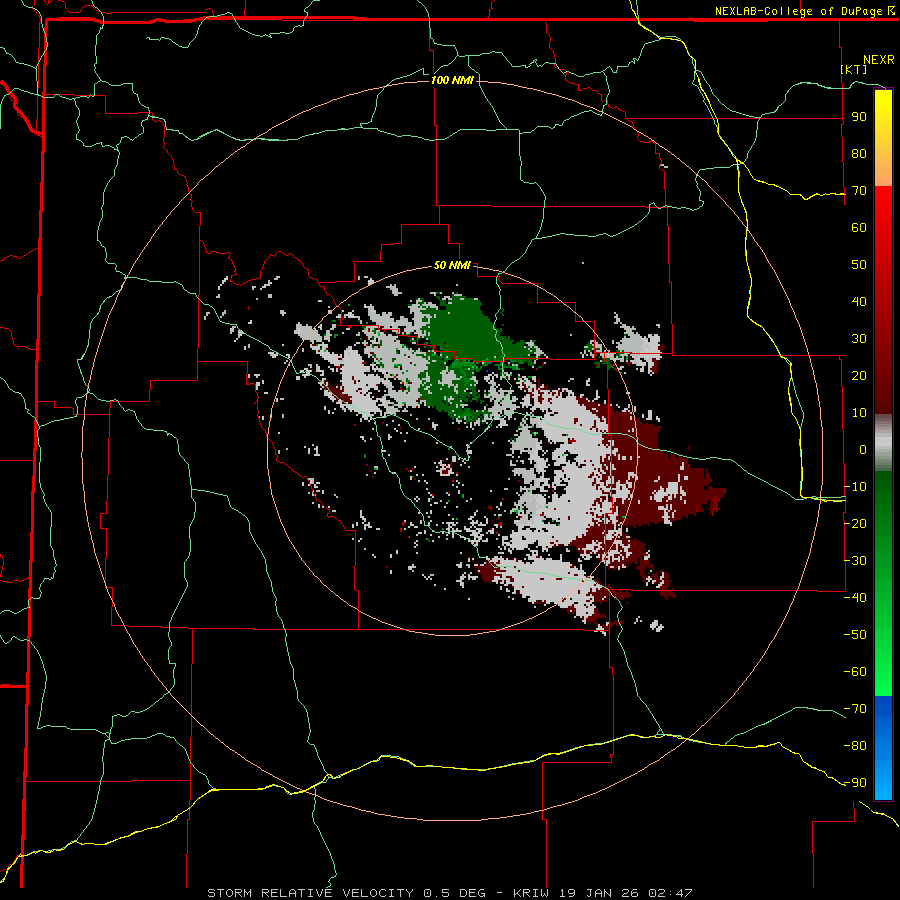Click the 0 value on velocity scale

(863, 450)
